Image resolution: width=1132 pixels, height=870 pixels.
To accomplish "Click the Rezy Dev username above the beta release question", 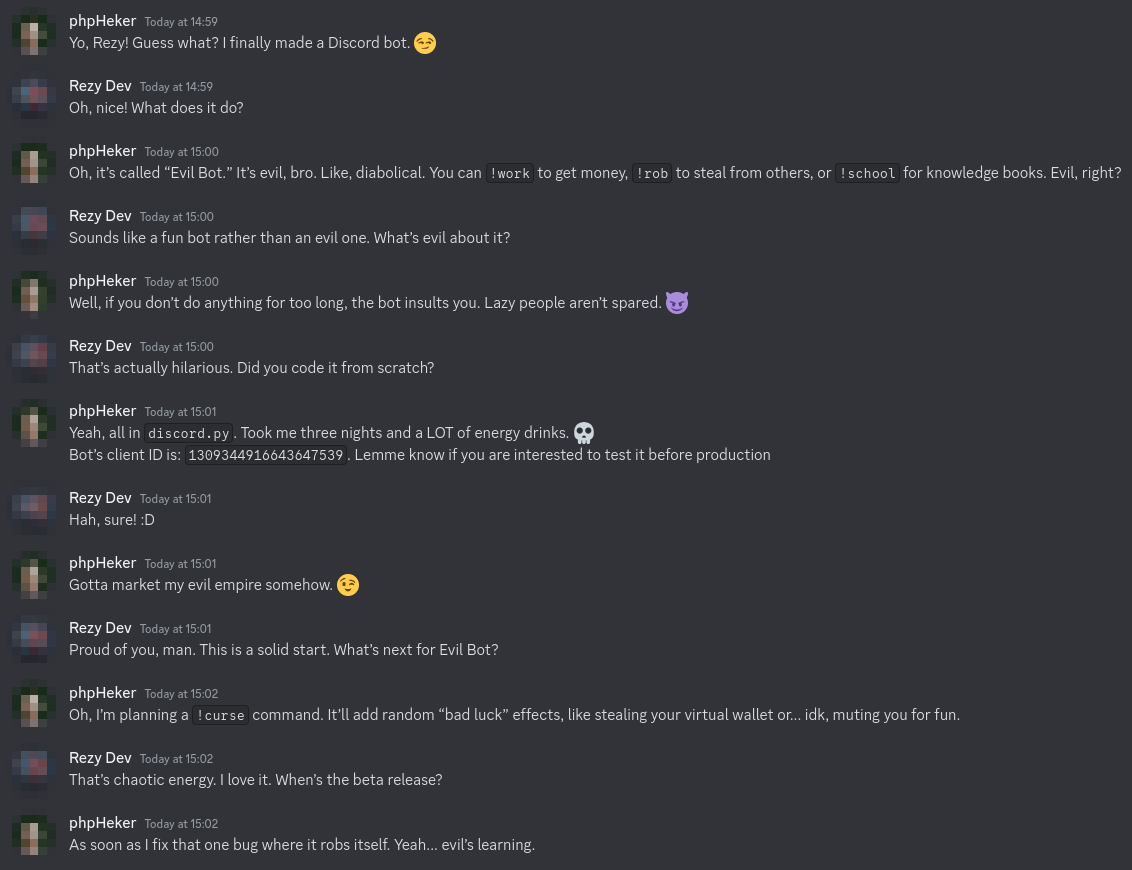I will [x=100, y=758].
